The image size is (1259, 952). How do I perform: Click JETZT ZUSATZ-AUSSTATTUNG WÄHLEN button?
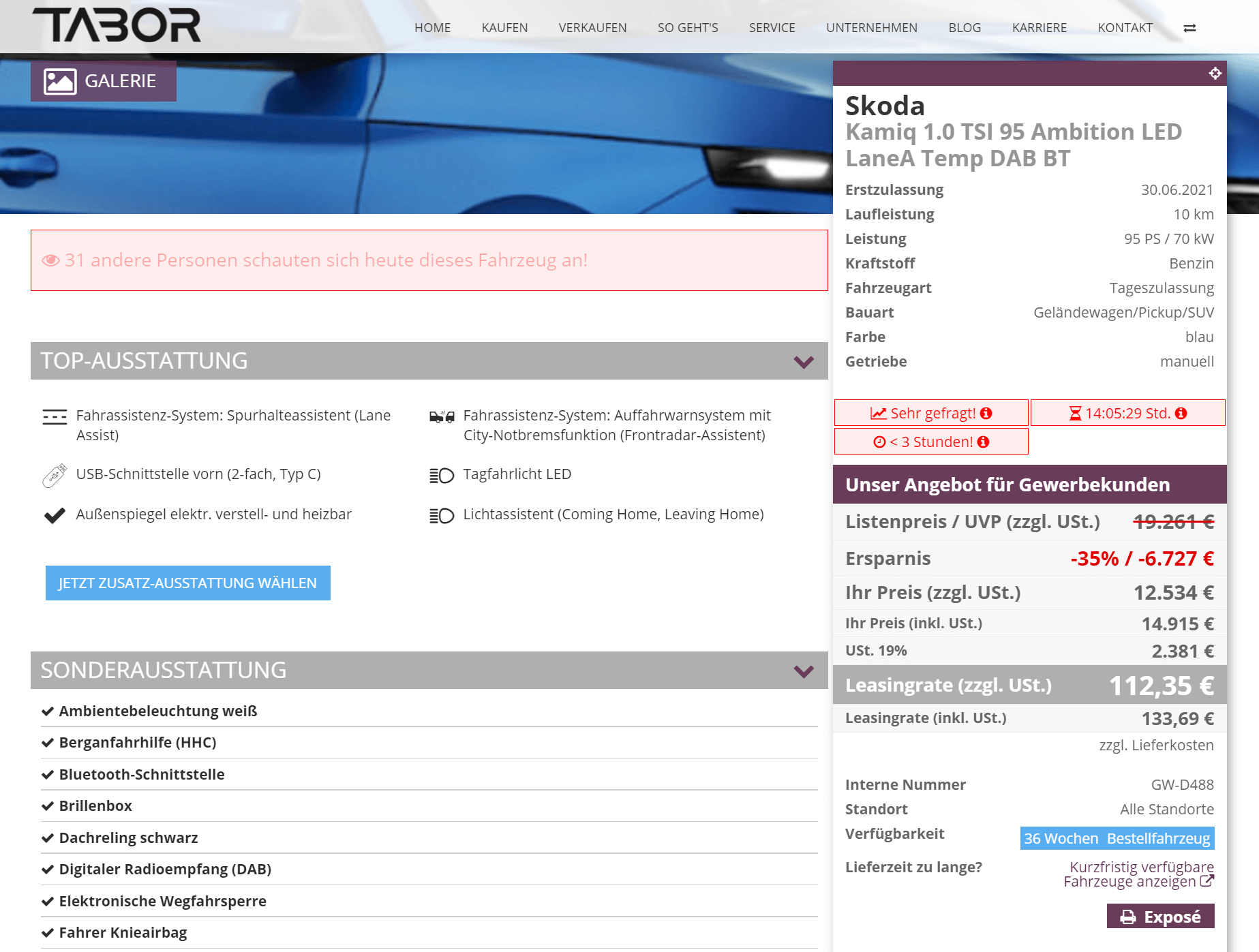188,583
